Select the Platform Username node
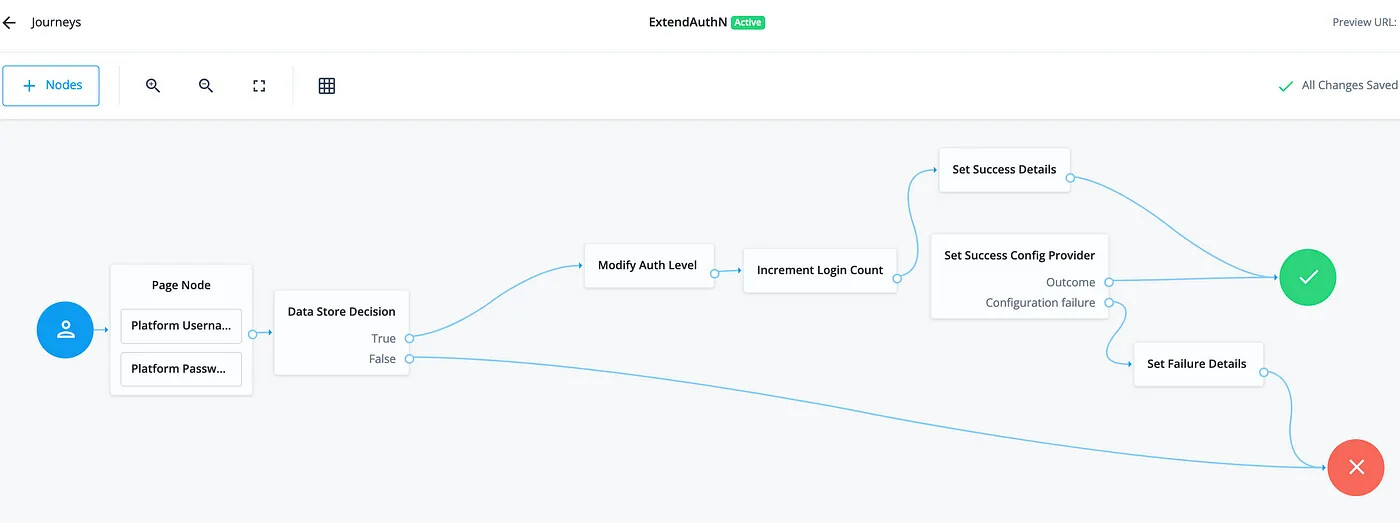The width and height of the screenshot is (1400, 523). (181, 326)
